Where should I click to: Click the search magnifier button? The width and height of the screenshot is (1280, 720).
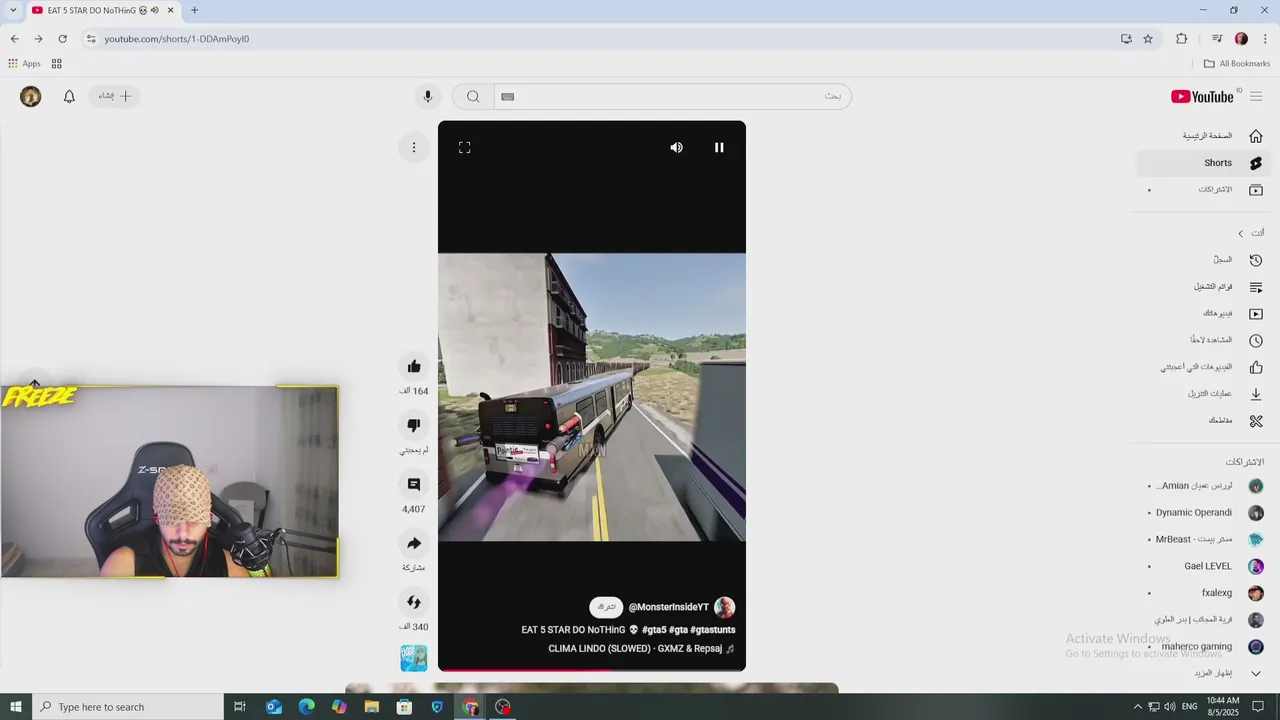coord(473,96)
